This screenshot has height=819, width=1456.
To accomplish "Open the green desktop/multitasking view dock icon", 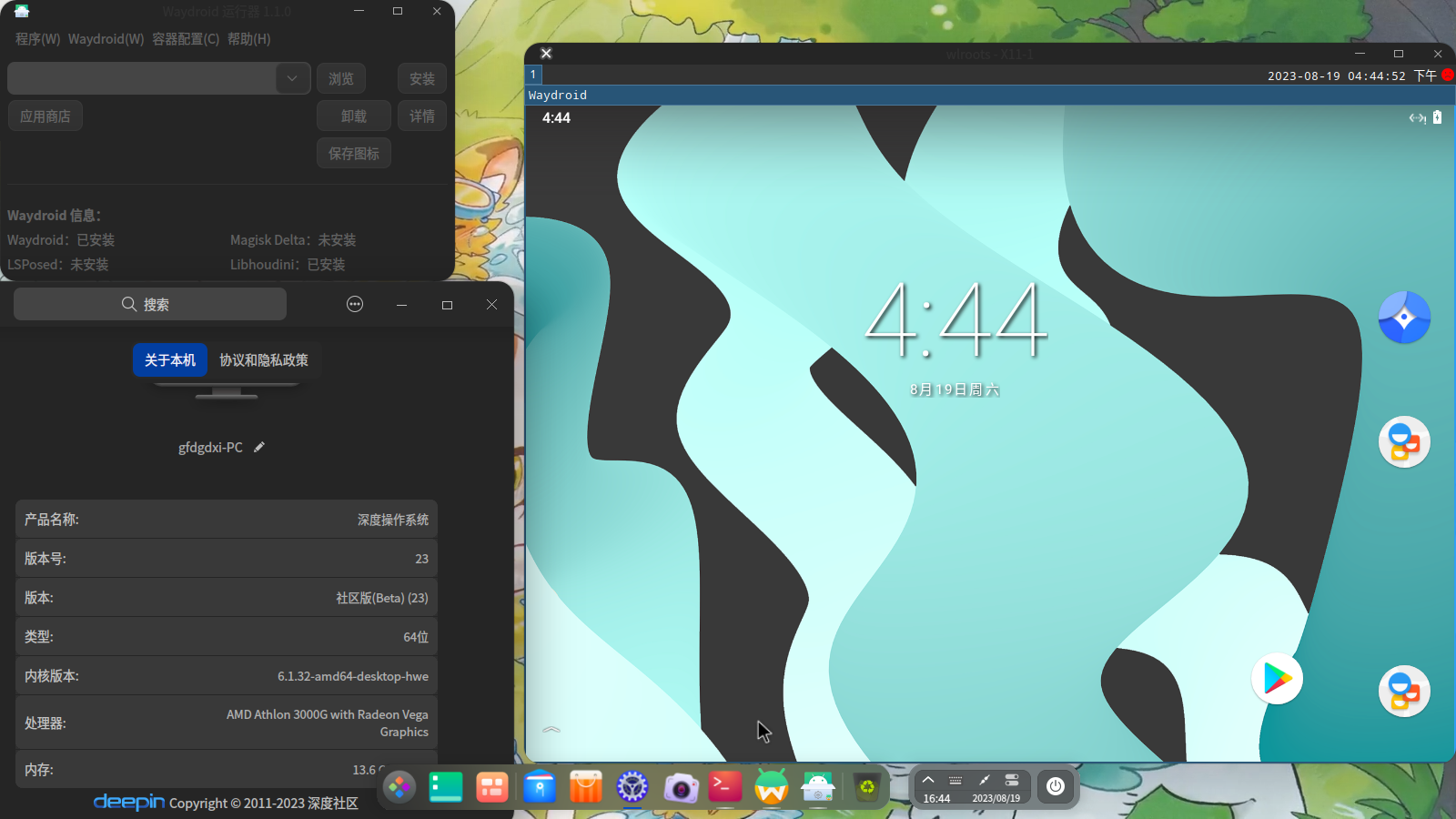I will pyautogui.click(x=445, y=786).
